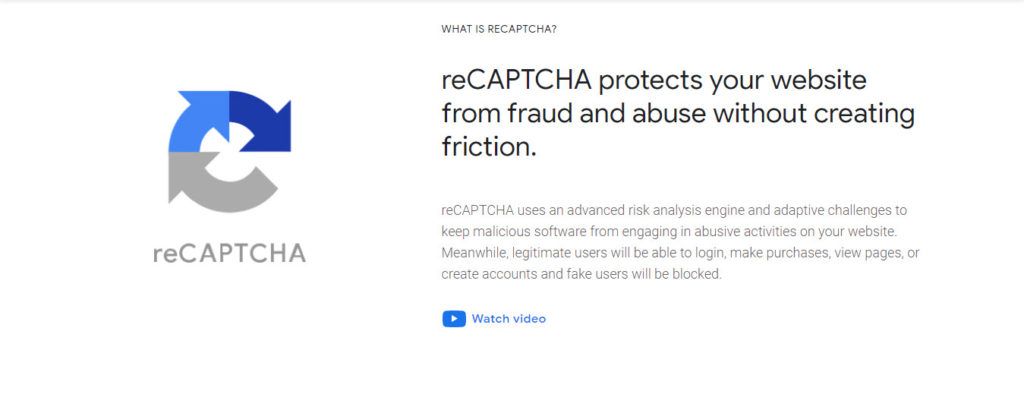Viewport: 1024px width, 410px height.
Task: Click the blue play icon beside Watch video
Action: pos(454,319)
